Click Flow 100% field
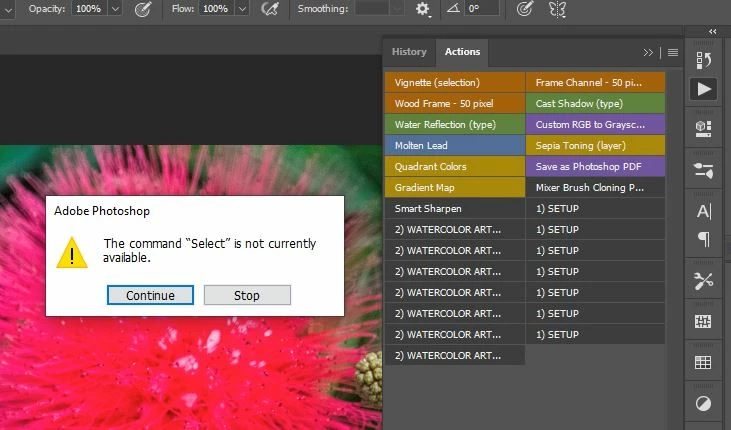The image size is (731, 430). click(216, 9)
